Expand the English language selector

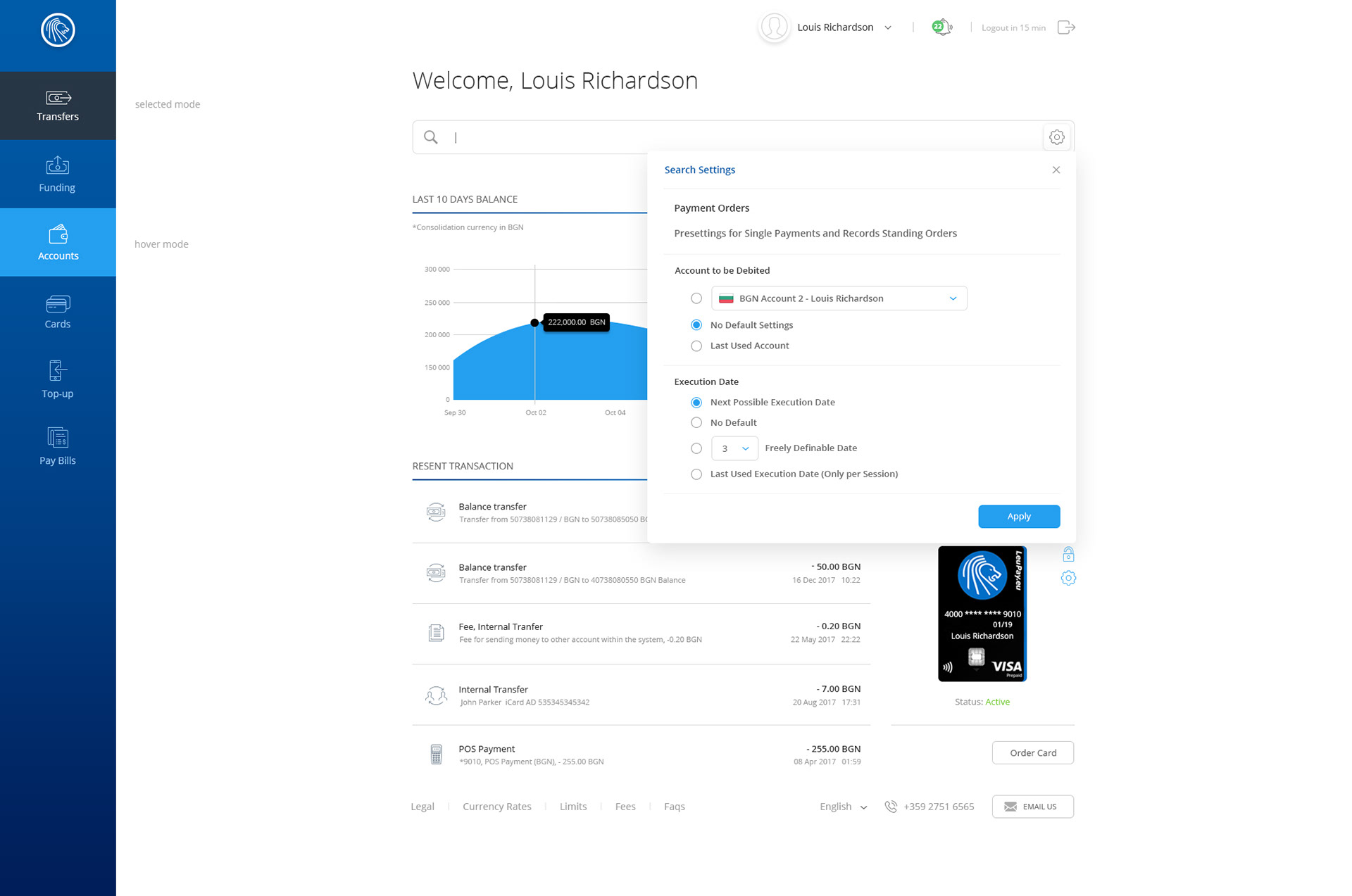tap(843, 807)
